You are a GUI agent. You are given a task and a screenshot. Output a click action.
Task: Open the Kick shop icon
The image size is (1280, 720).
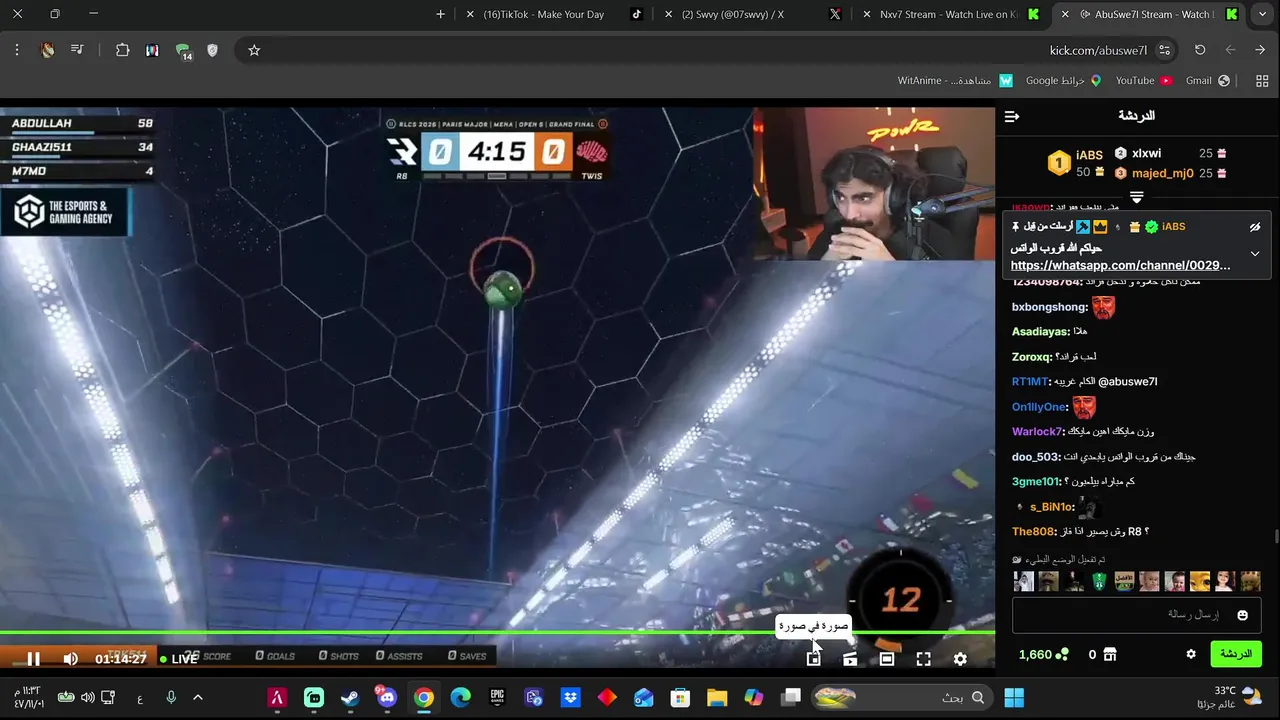(x=1109, y=654)
